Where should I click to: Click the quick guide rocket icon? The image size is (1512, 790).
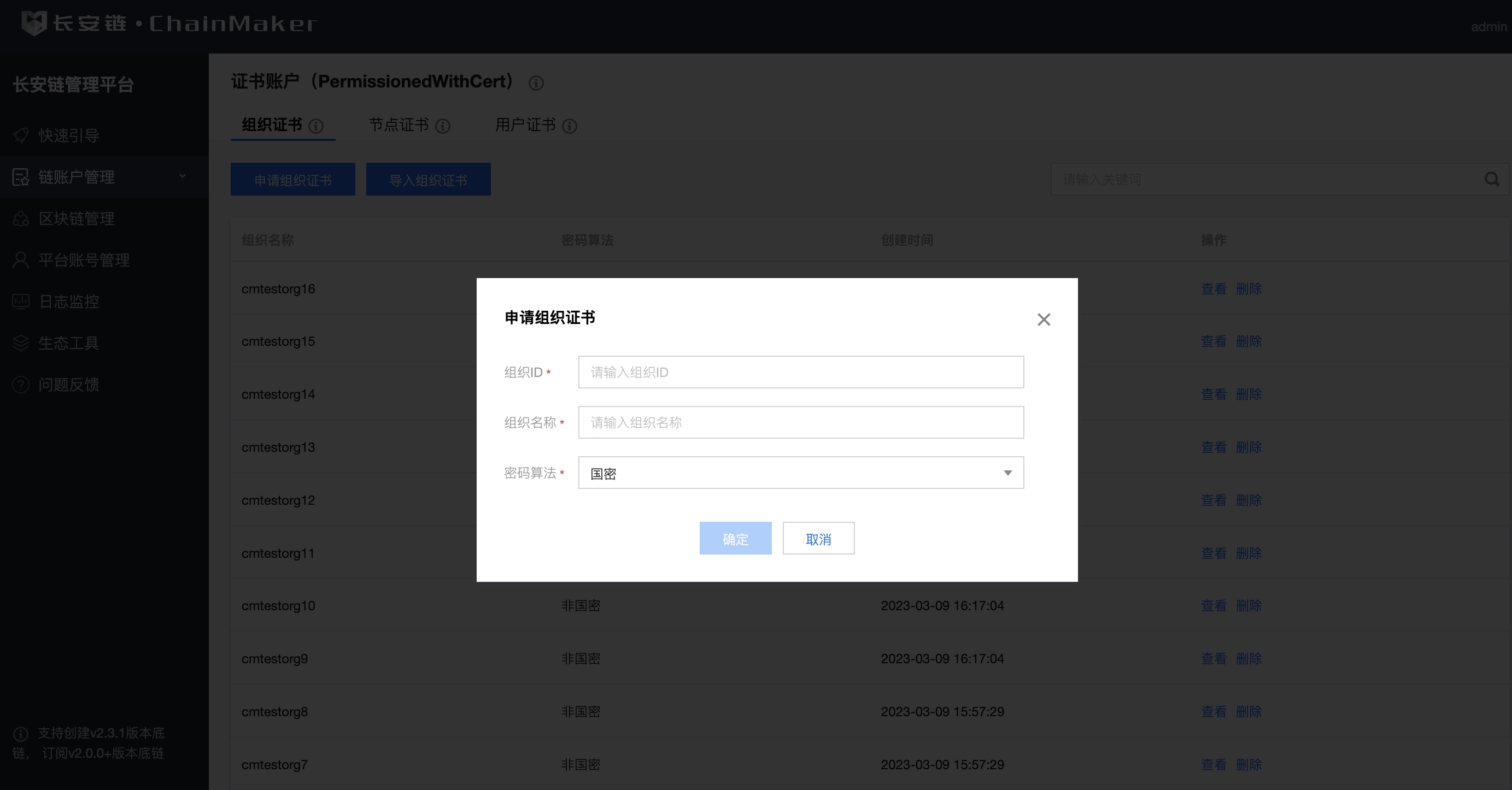pyautogui.click(x=21, y=135)
